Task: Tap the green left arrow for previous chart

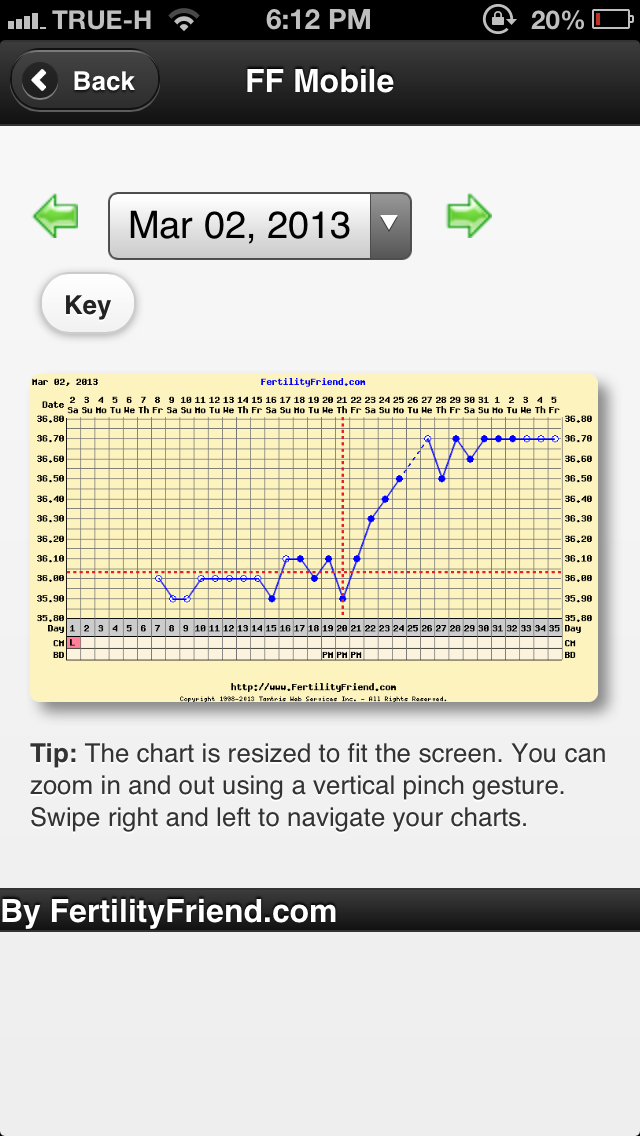Action: [56, 215]
